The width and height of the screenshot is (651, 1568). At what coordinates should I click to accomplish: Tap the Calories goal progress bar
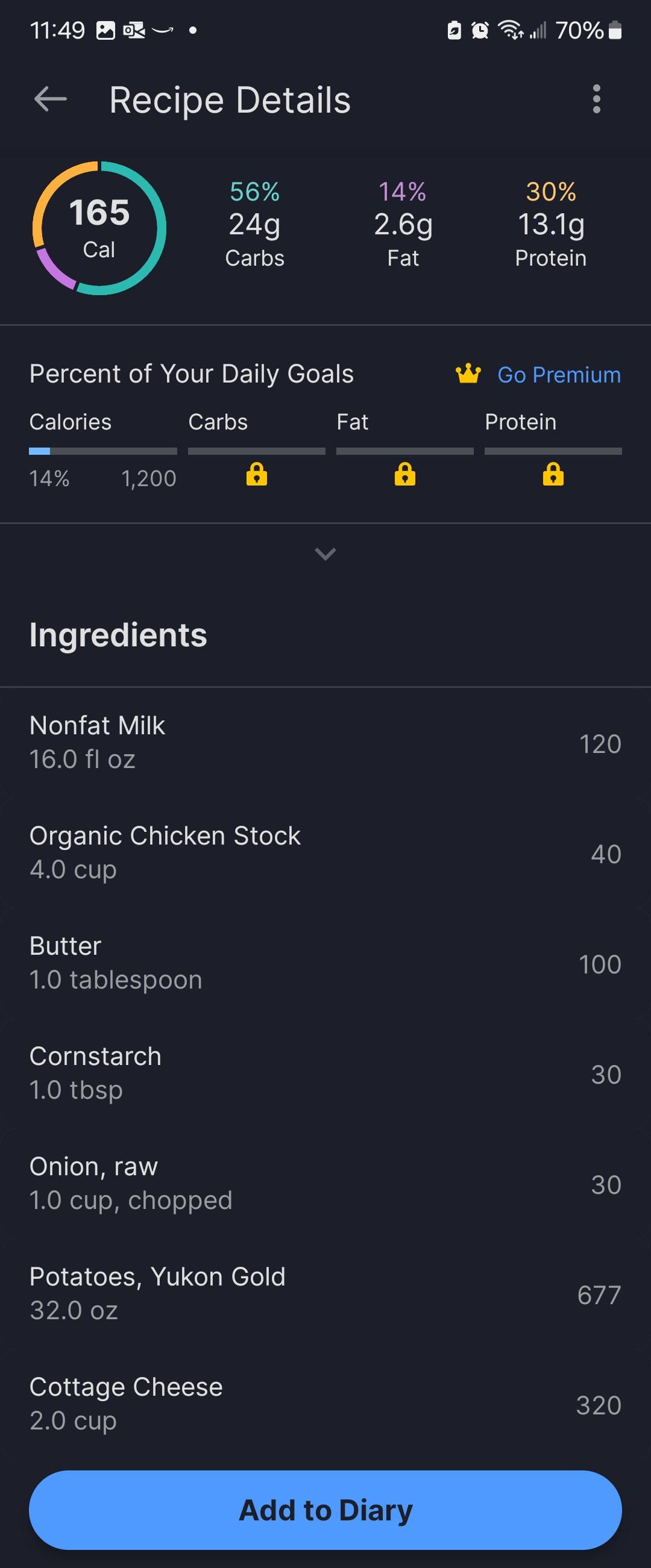tap(103, 451)
